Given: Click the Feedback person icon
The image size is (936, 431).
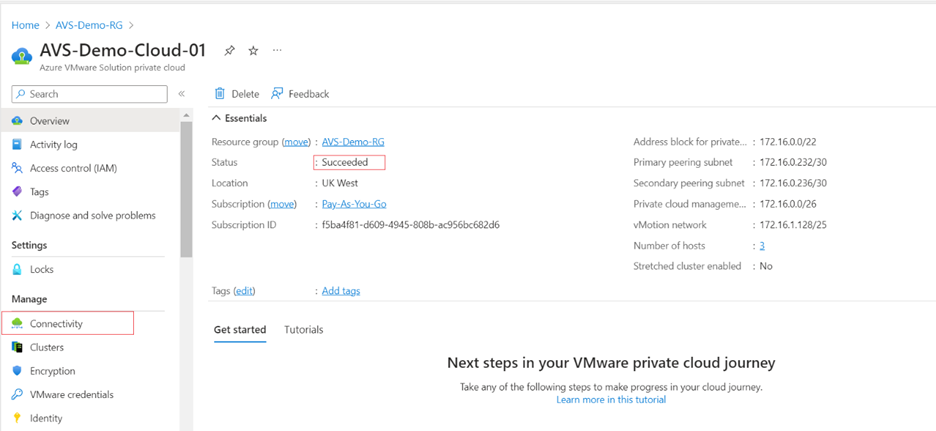Looking at the screenshot, I should [x=277, y=94].
